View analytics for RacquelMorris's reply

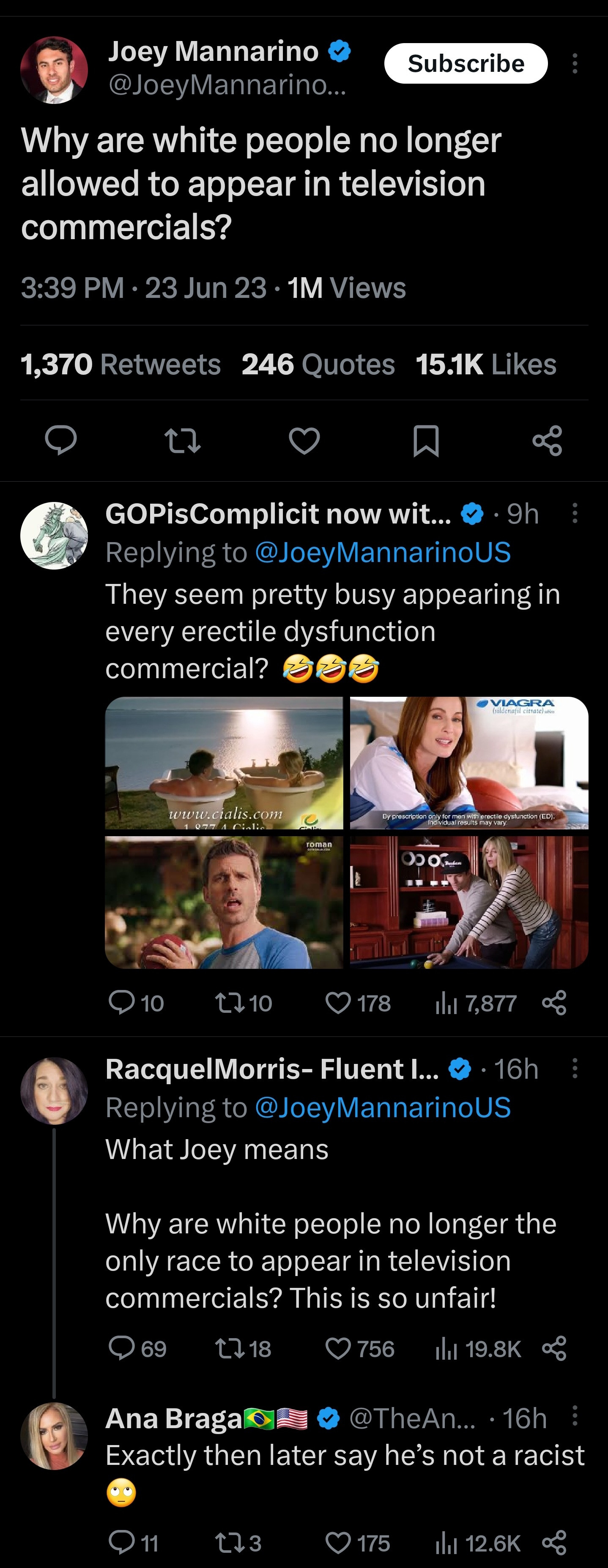478,1348
